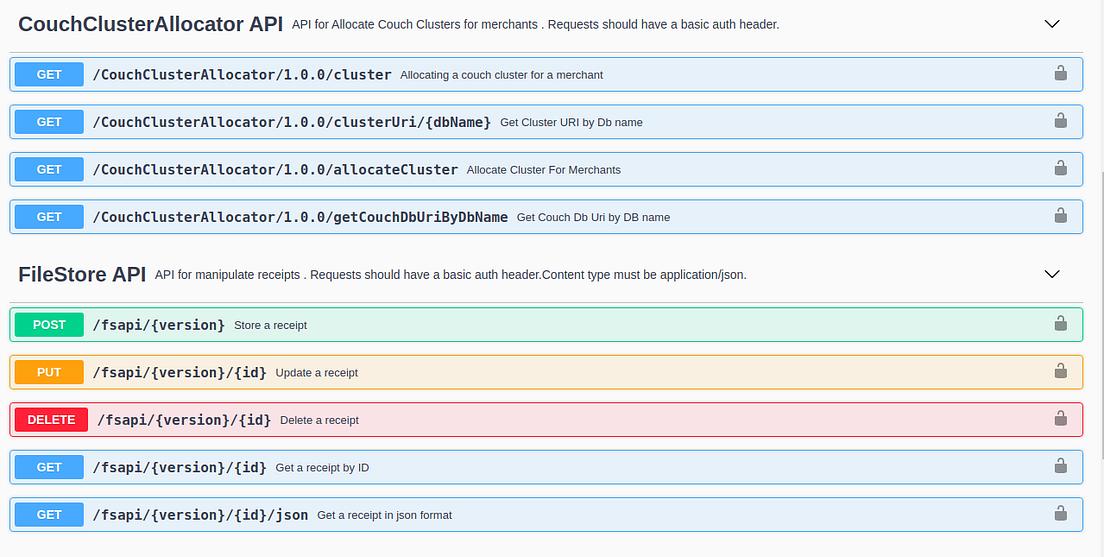Click the GET badge for receipt by ID
The width and height of the screenshot is (1104, 557).
coord(49,468)
